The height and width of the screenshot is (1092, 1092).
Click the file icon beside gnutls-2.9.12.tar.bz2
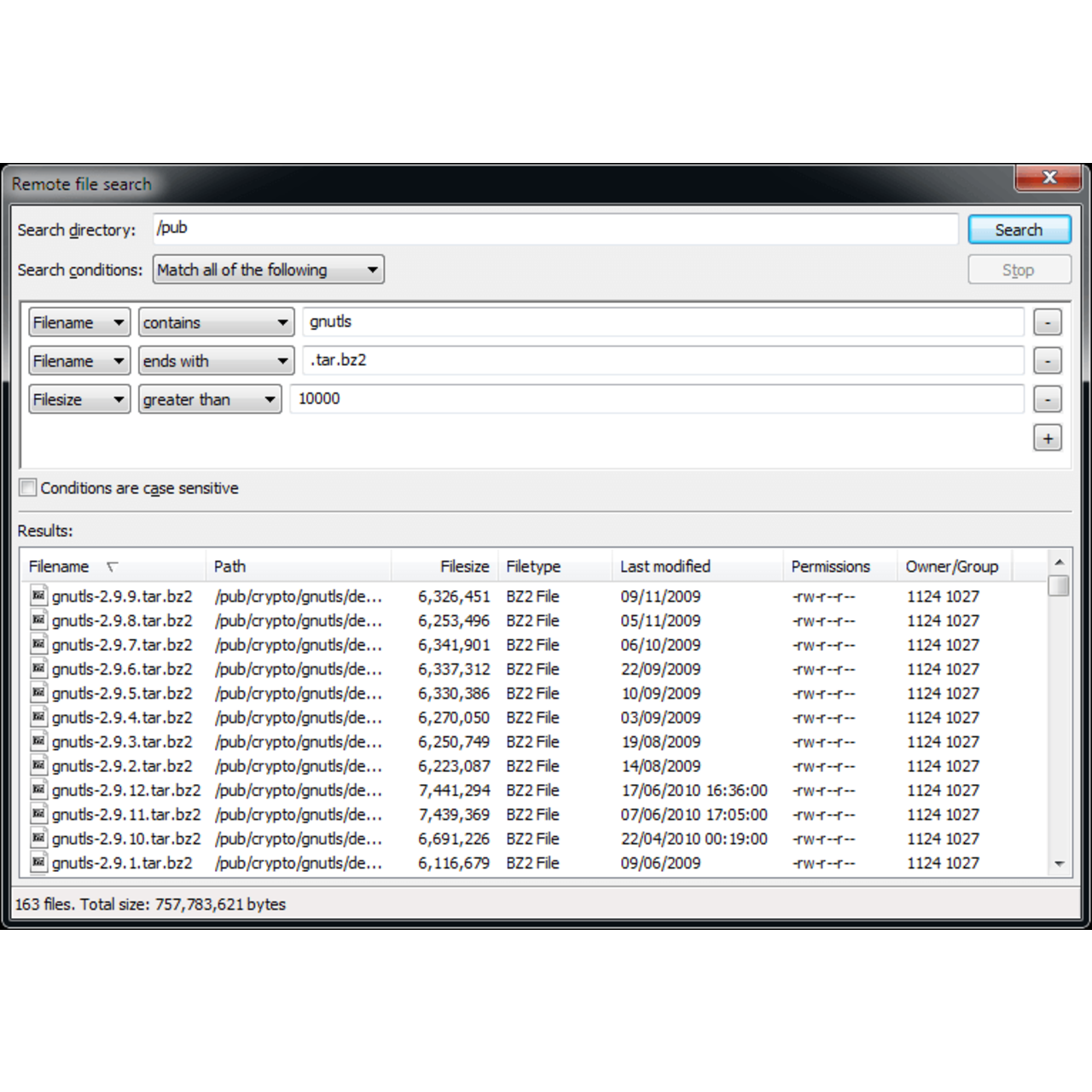(x=38, y=790)
